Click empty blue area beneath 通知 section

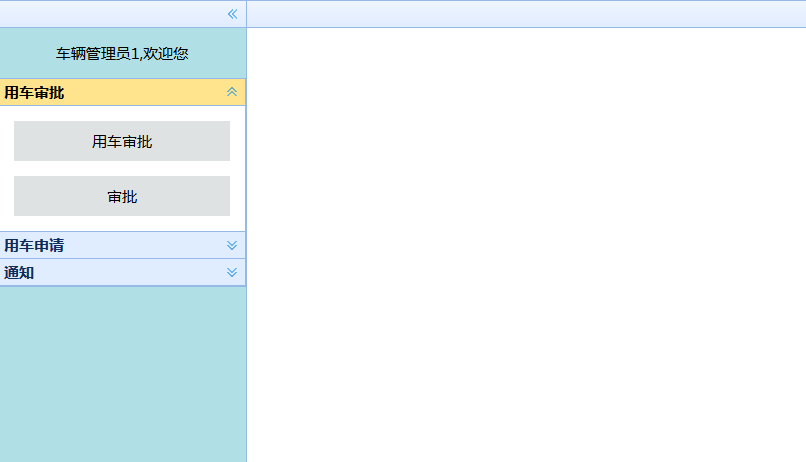click(122, 374)
